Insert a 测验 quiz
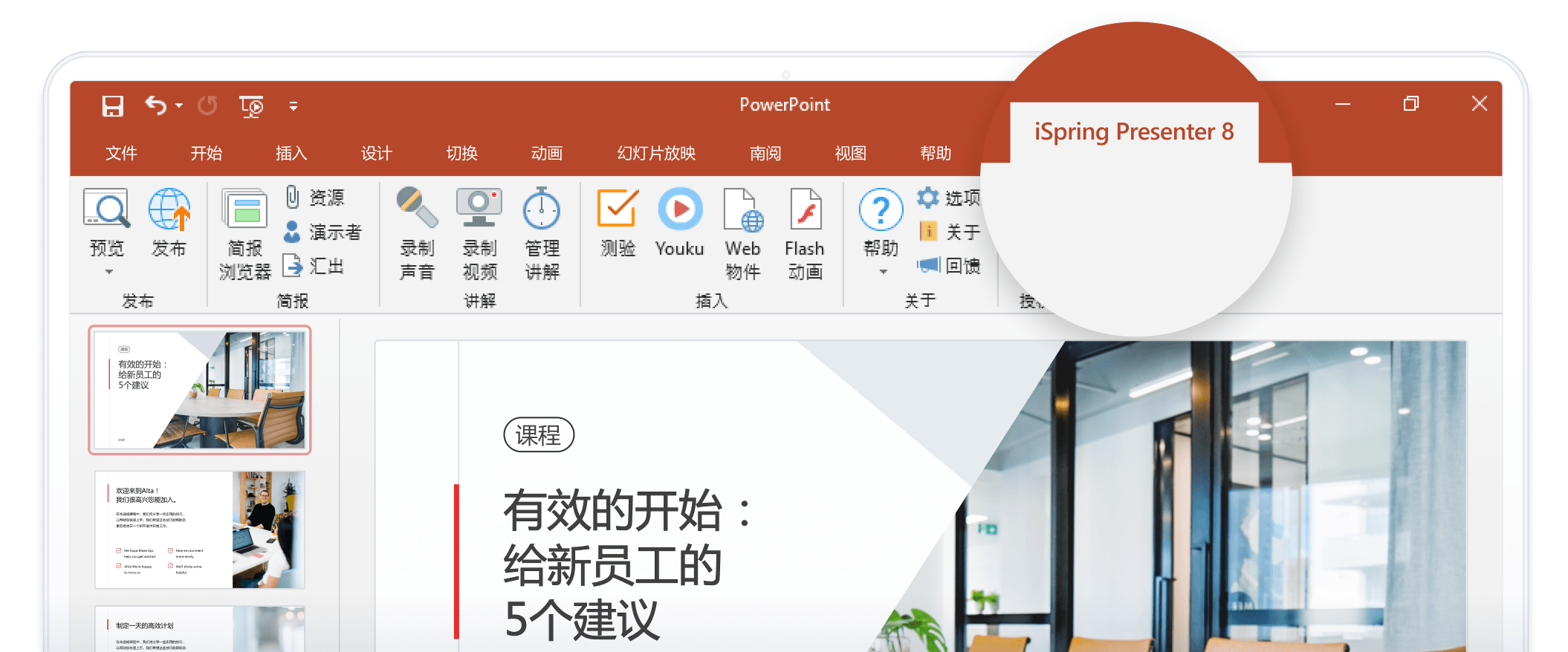 [618, 223]
